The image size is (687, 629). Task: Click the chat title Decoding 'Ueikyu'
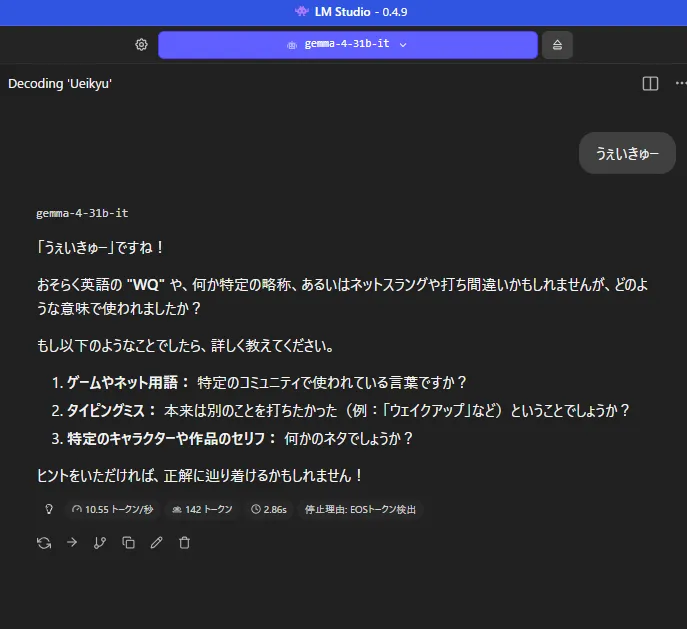coord(60,84)
